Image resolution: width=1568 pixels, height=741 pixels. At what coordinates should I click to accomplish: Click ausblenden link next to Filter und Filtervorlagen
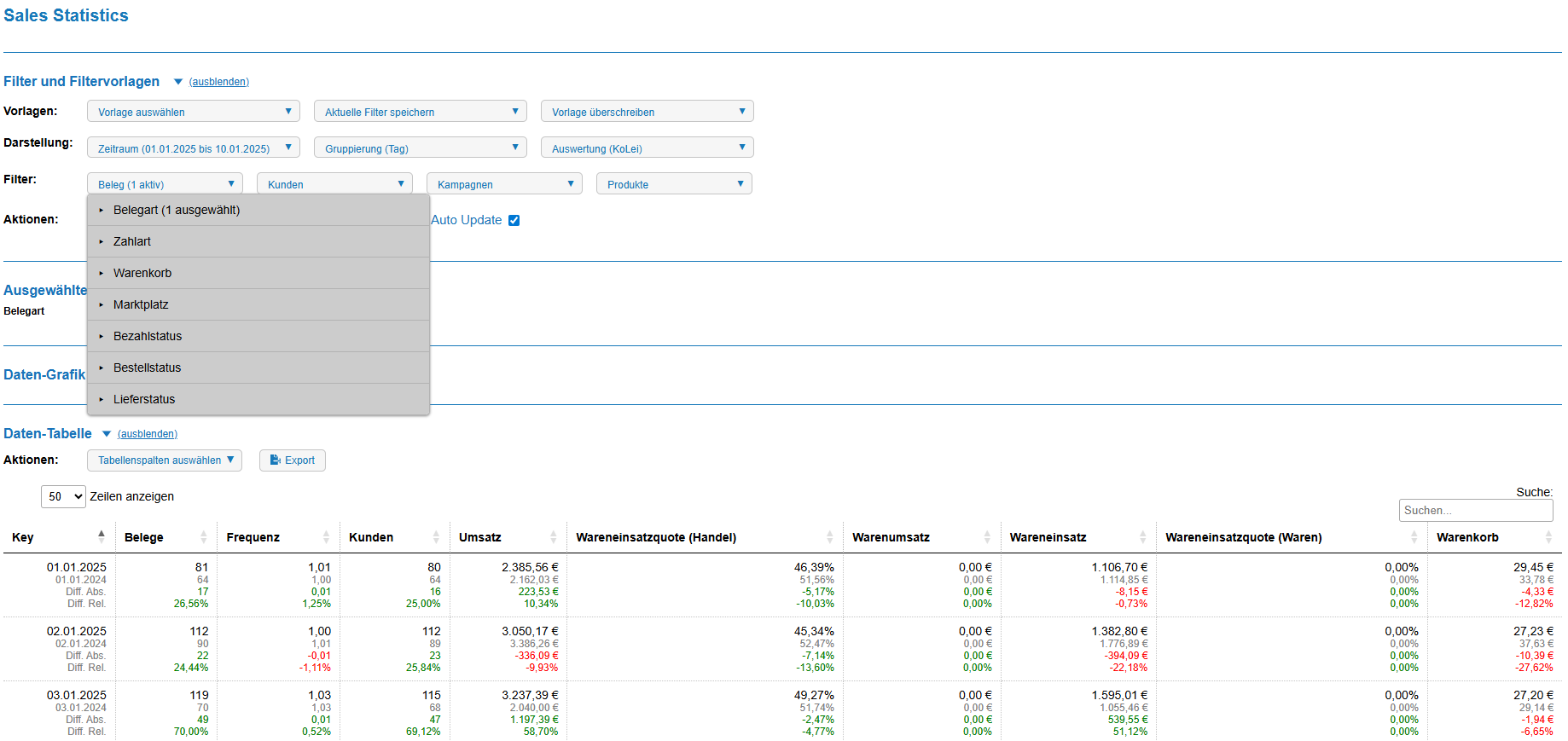click(219, 83)
